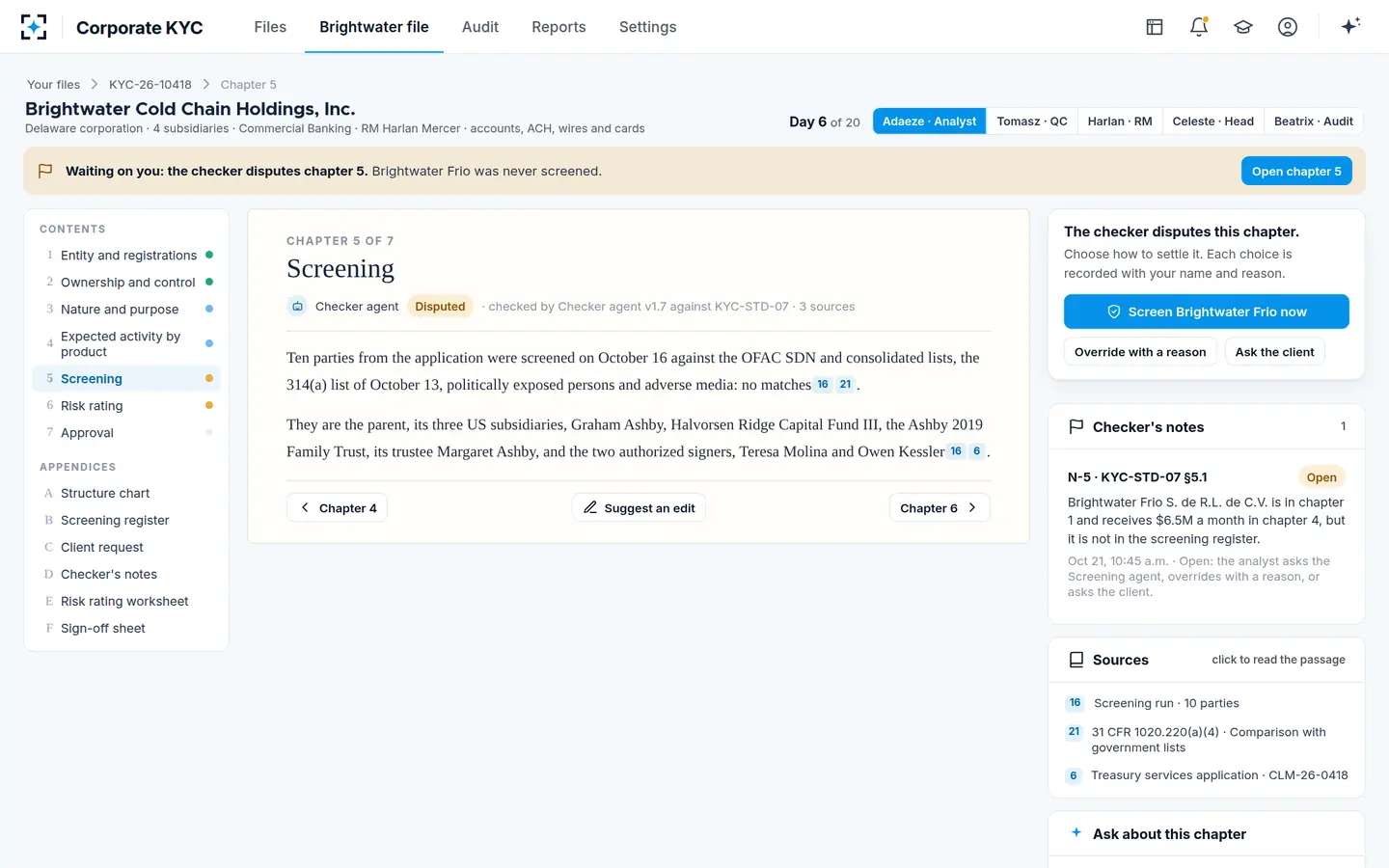Open the notifications bell
1389x868 pixels.
[x=1199, y=27]
